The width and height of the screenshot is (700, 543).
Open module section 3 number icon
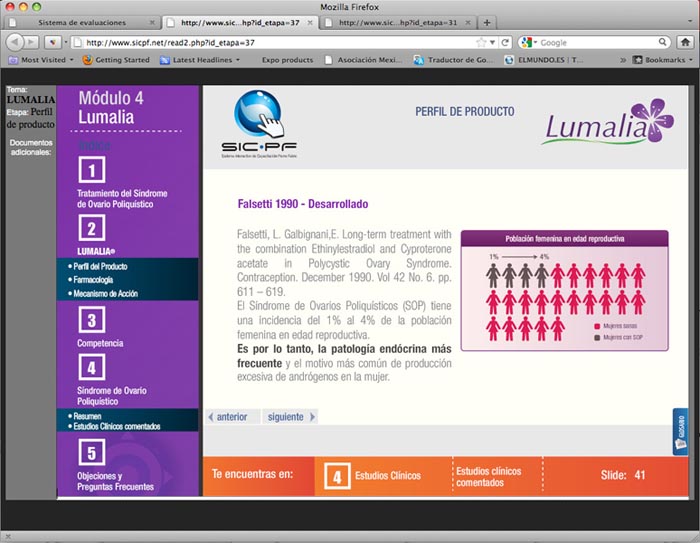(x=92, y=320)
